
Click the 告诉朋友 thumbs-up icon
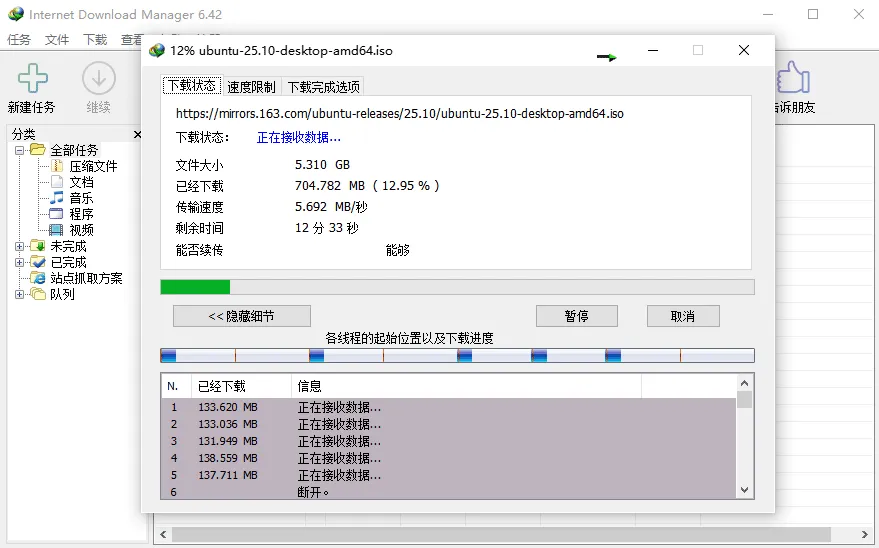click(x=793, y=77)
